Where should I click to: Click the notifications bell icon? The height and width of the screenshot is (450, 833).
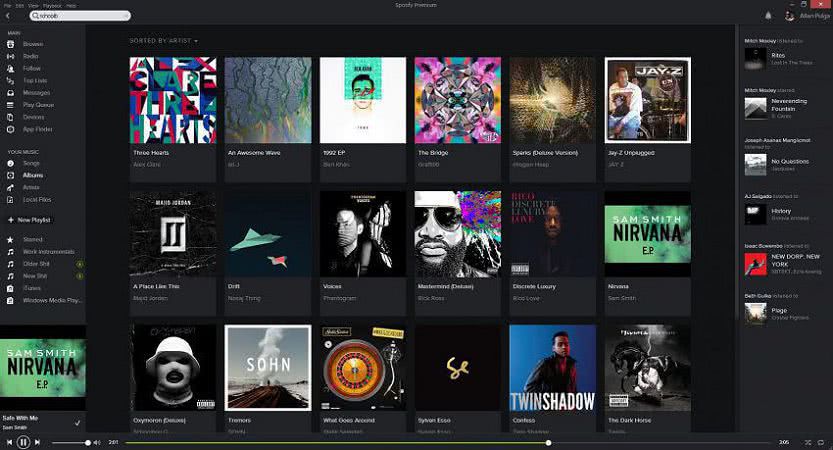pyautogui.click(x=768, y=16)
